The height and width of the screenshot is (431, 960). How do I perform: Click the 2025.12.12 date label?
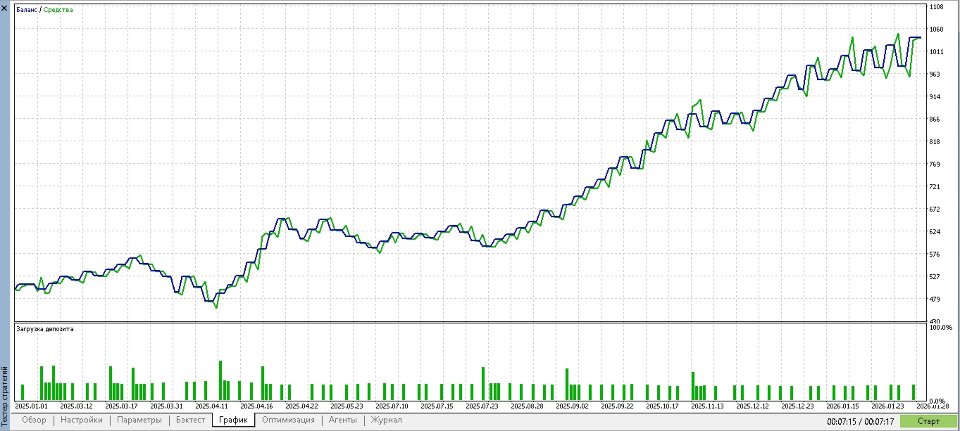coord(753,406)
